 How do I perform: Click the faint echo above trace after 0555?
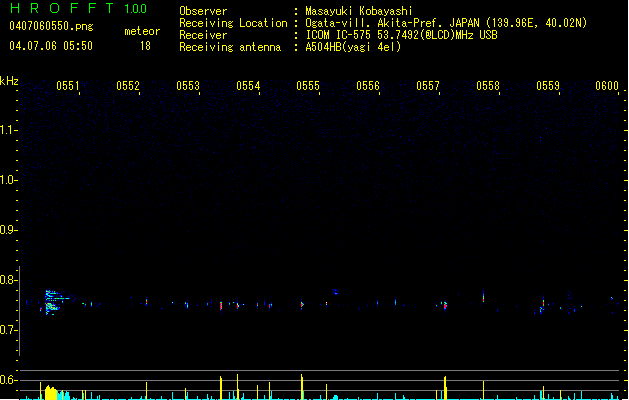click(x=335, y=292)
